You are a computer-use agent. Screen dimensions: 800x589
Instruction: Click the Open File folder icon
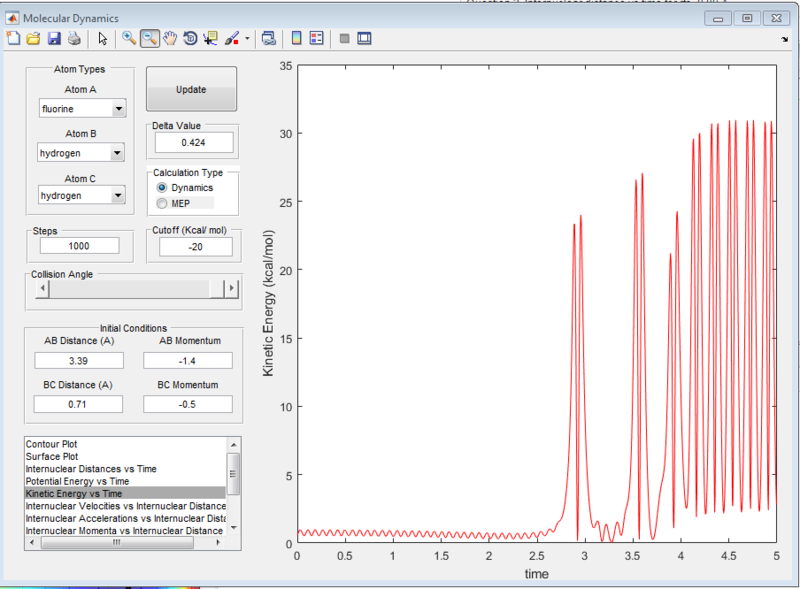tap(33, 39)
